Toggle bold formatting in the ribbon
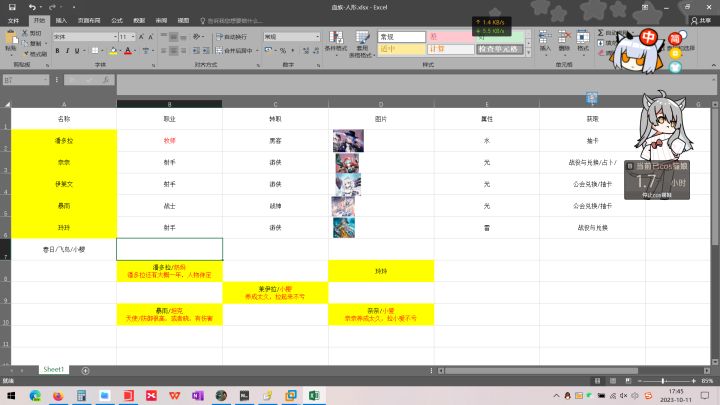The height and width of the screenshot is (405, 720). 57,51
